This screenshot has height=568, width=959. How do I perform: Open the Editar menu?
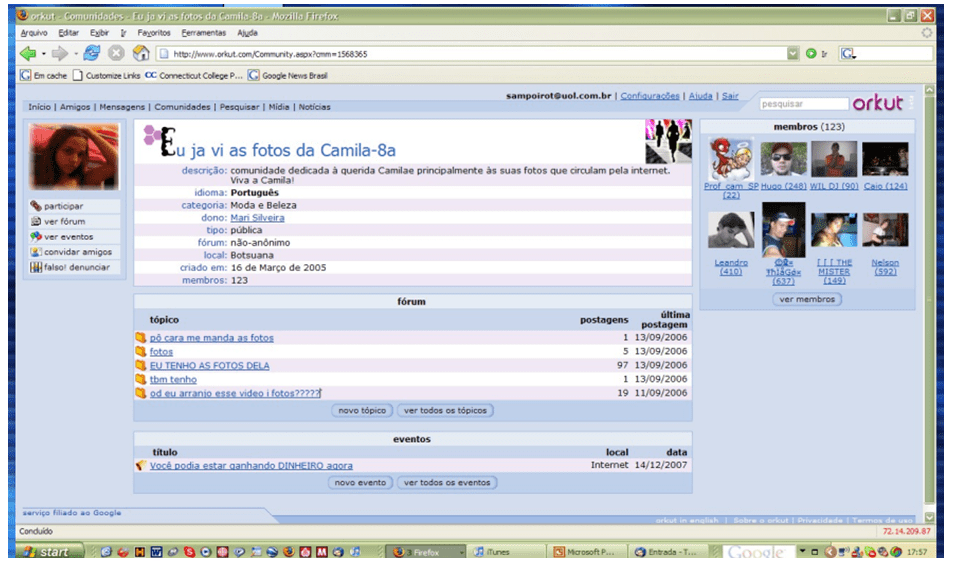click(68, 33)
